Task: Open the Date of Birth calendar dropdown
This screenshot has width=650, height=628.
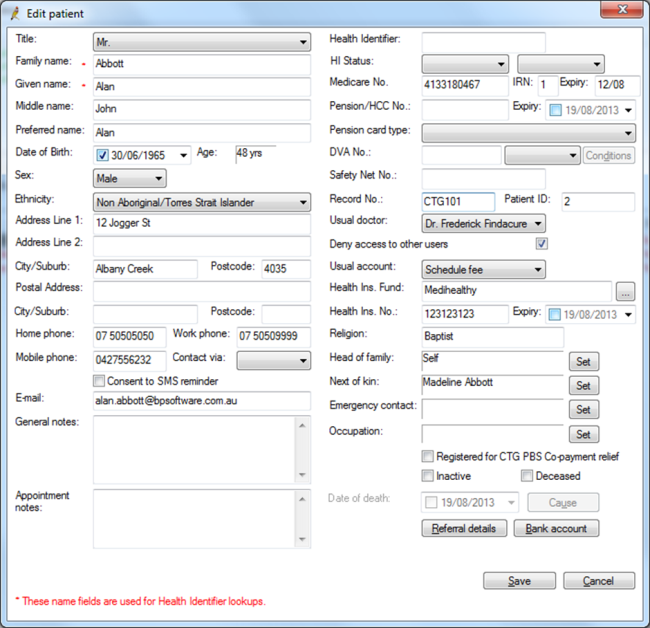Action: (x=183, y=156)
